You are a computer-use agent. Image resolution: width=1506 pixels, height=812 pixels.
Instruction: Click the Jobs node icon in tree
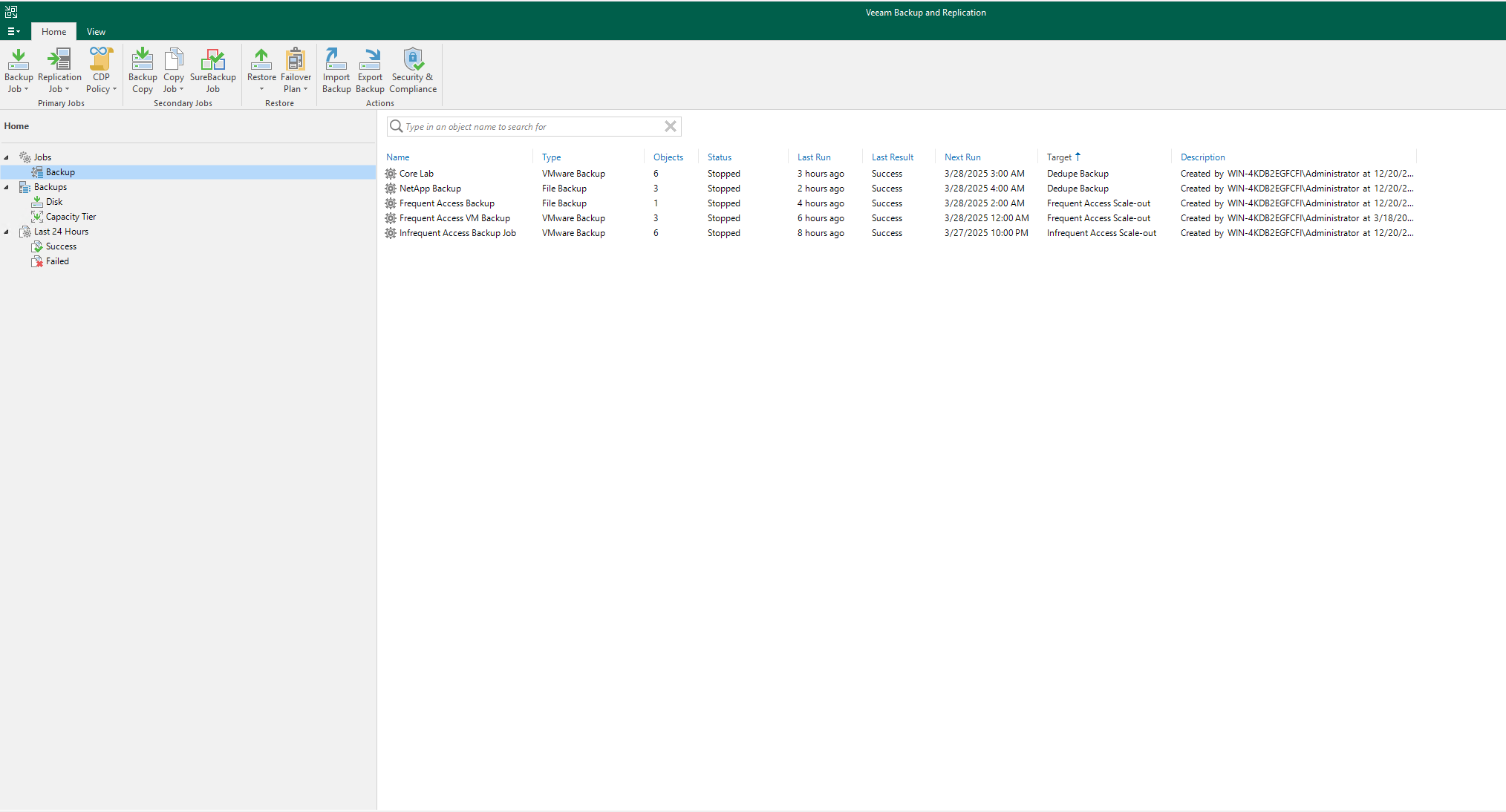(x=25, y=157)
